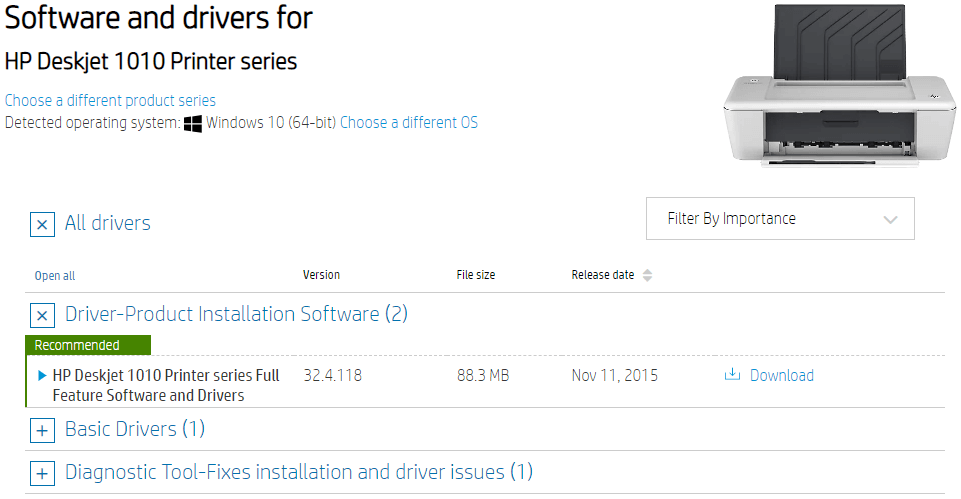
Task: Click Open all link
Action: click(x=55, y=276)
